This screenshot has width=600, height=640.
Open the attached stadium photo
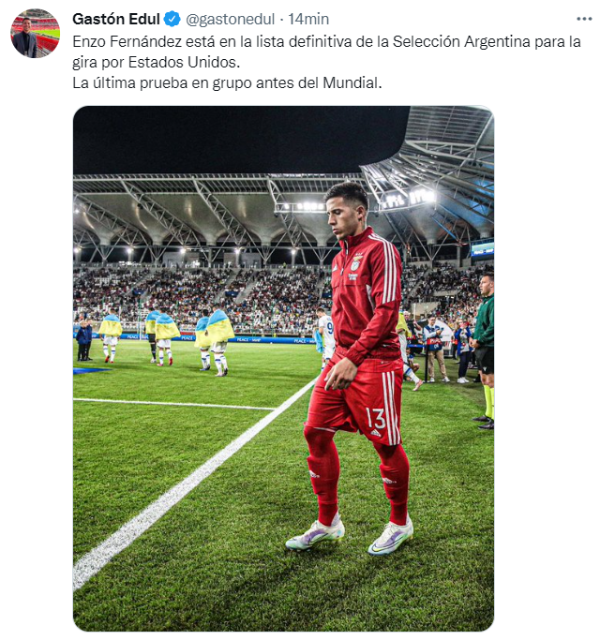pyautogui.click(x=283, y=369)
